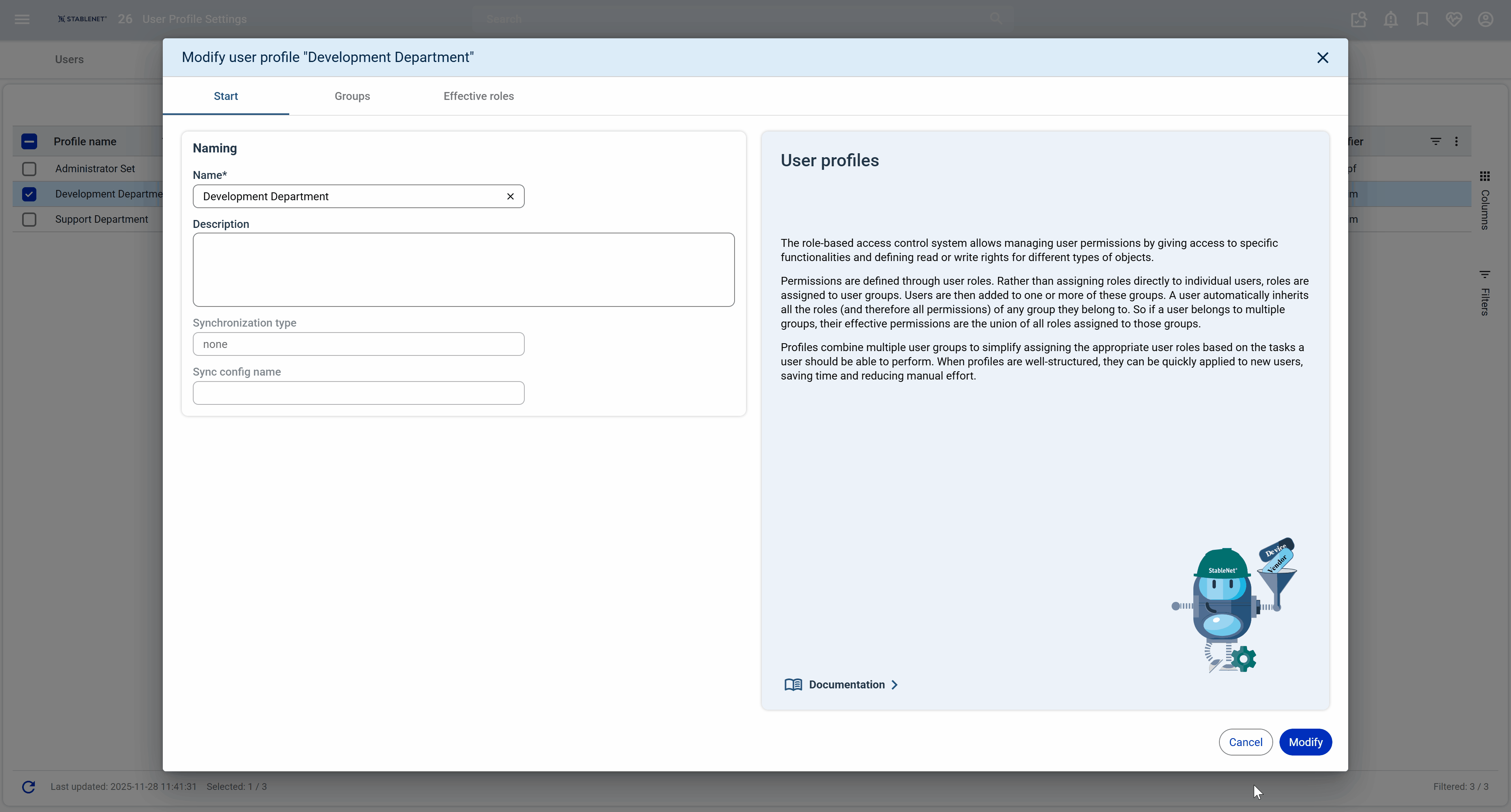
Task: Open the health heart monitor icon
Action: (1454, 19)
